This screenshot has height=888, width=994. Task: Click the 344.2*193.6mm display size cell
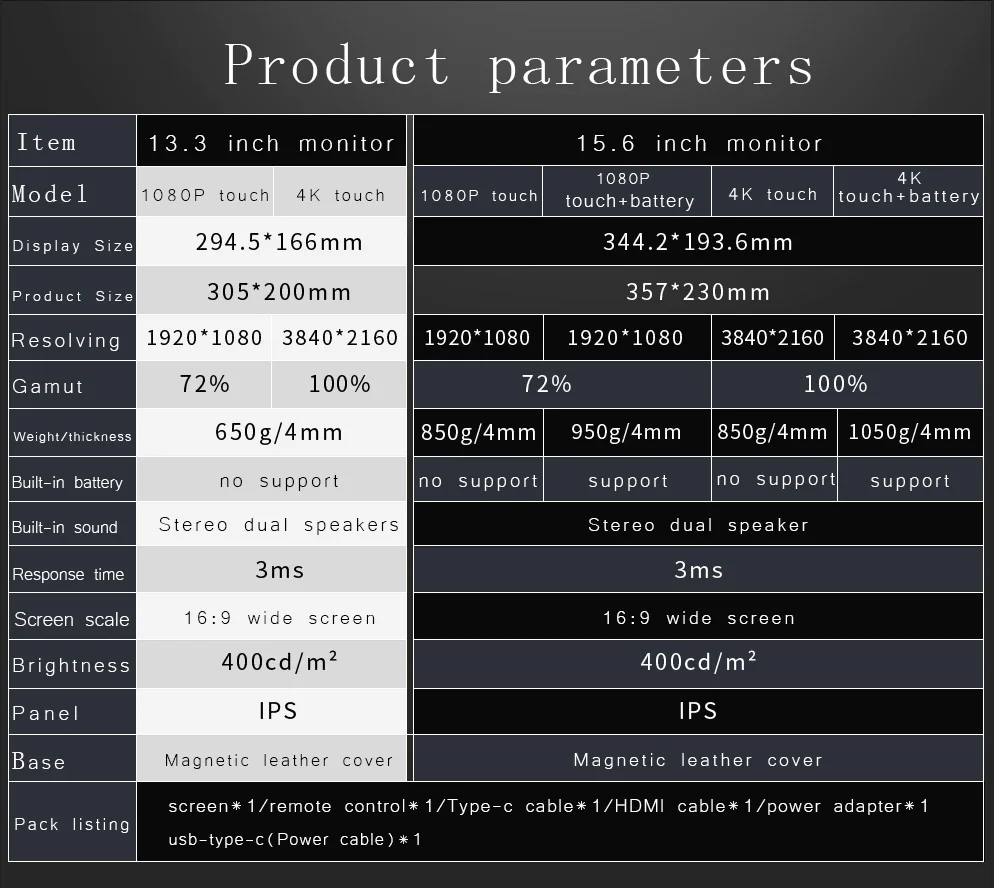click(698, 242)
